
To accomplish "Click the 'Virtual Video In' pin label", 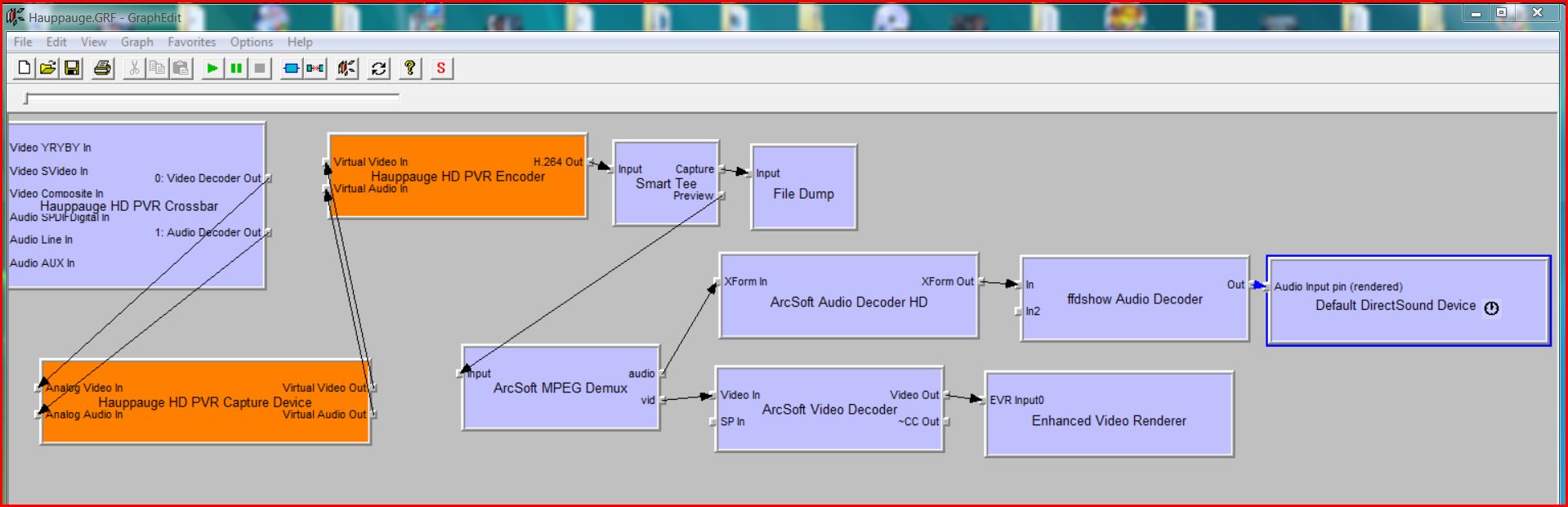I will [x=370, y=162].
